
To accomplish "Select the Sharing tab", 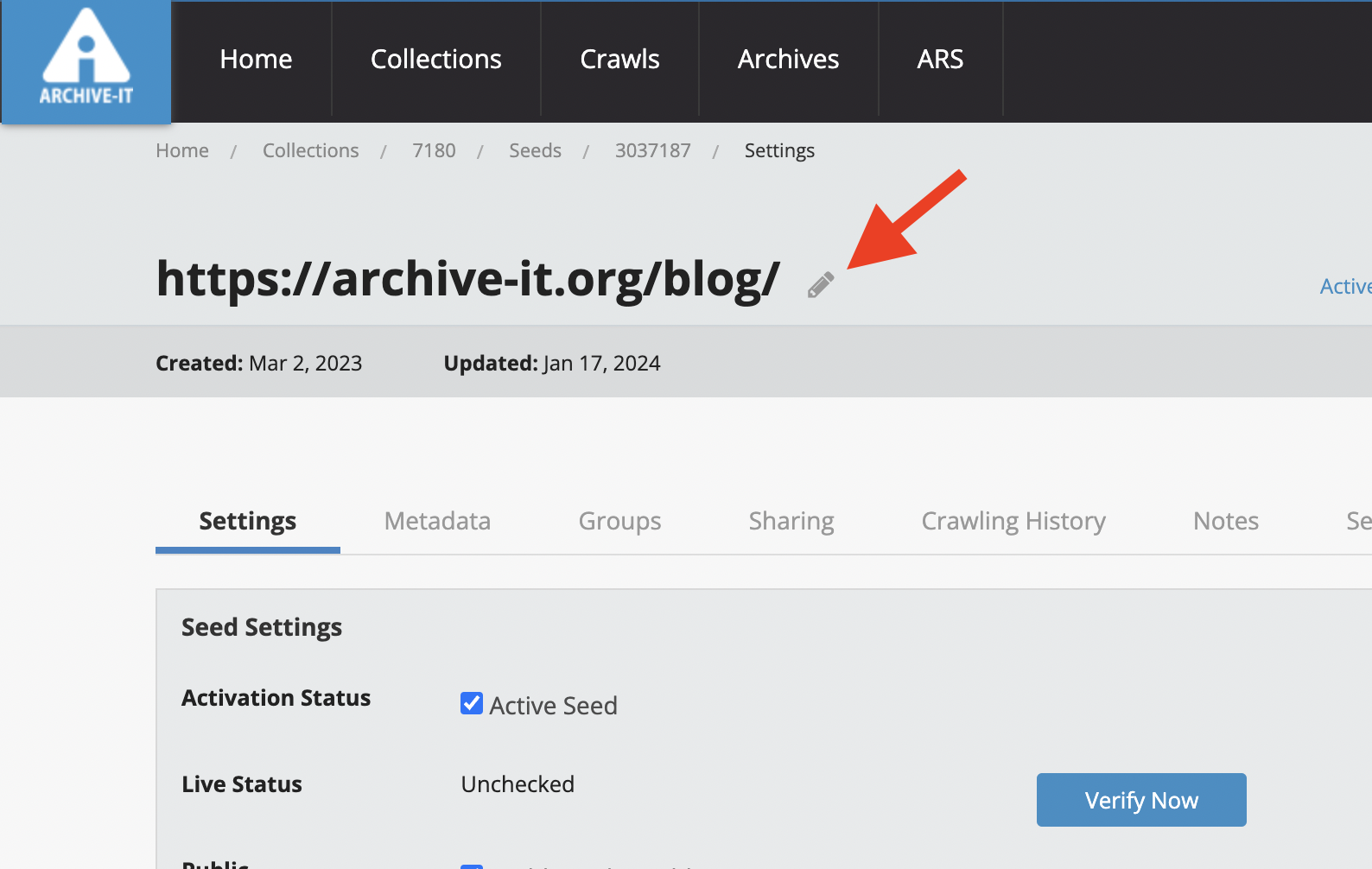I will (x=791, y=521).
